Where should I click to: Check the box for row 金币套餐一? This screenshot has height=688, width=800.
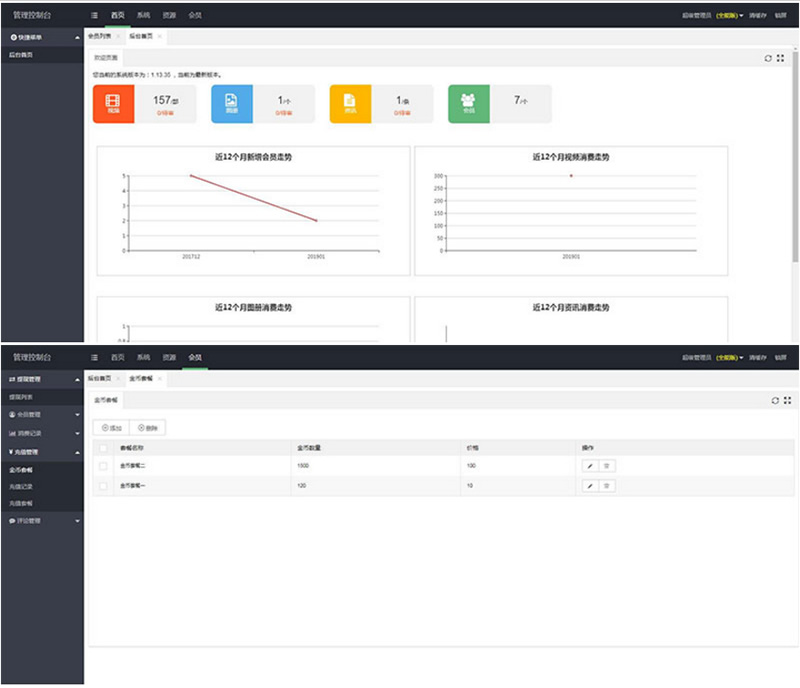(x=103, y=486)
